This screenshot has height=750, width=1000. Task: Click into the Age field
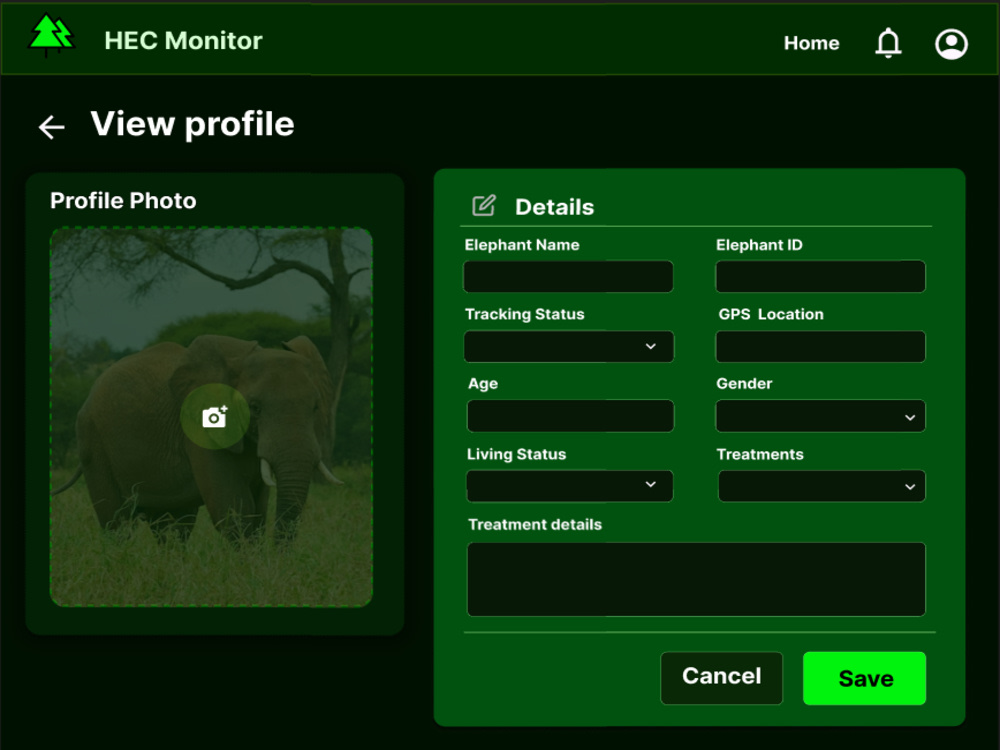[x=570, y=416]
